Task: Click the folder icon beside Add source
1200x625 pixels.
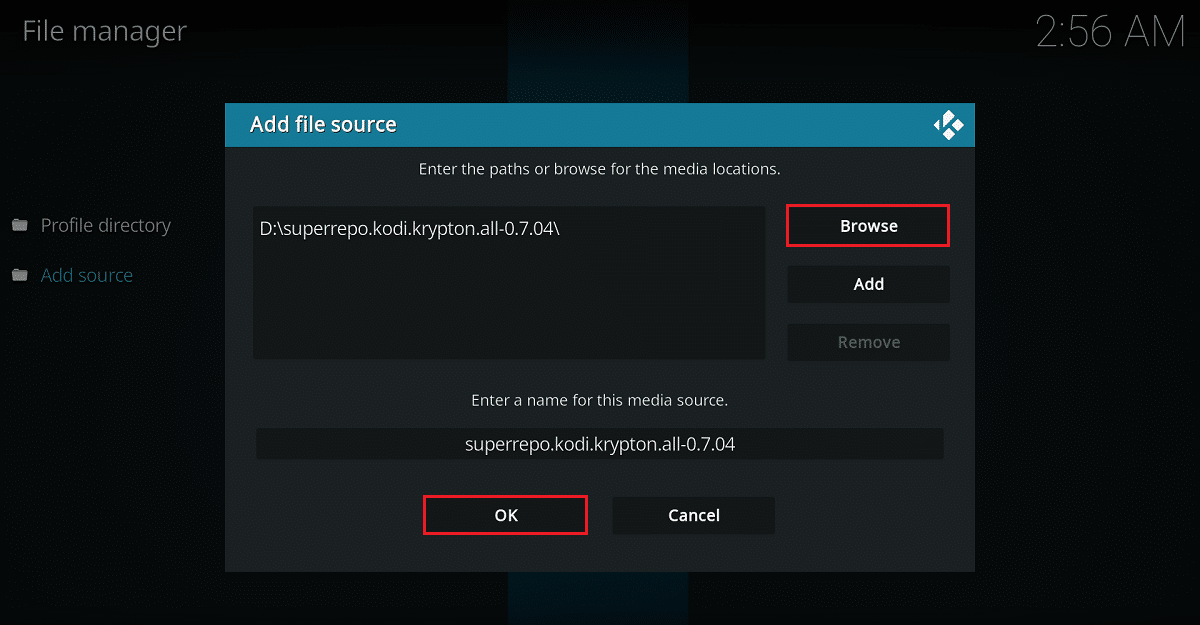Action: (x=20, y=275)
